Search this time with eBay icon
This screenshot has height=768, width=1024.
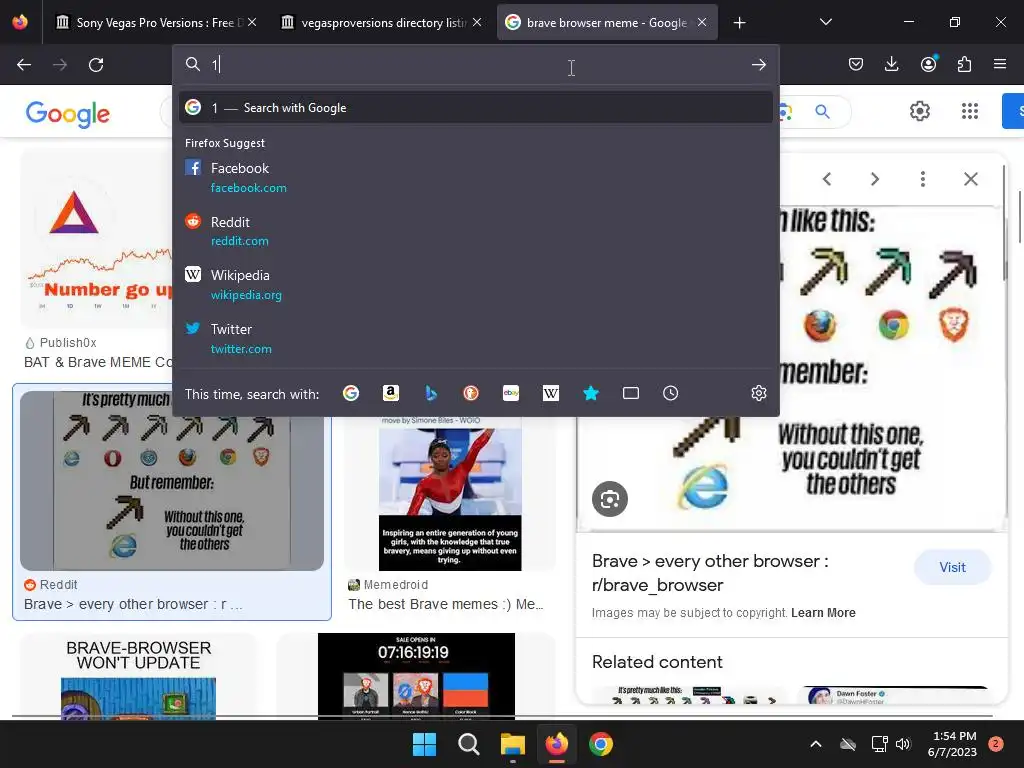tap(511, 393)
